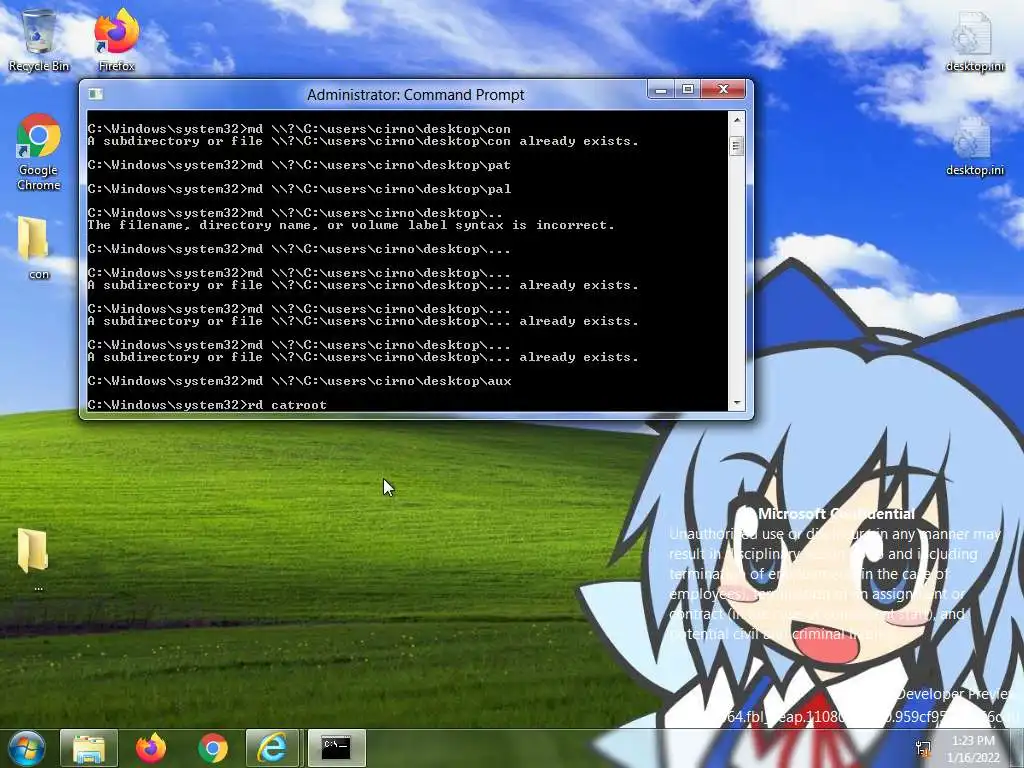Open the Recycle Bin desktop icon
Image resolution: width=1024 pixels, height=768 pixels.
(39, 39)
